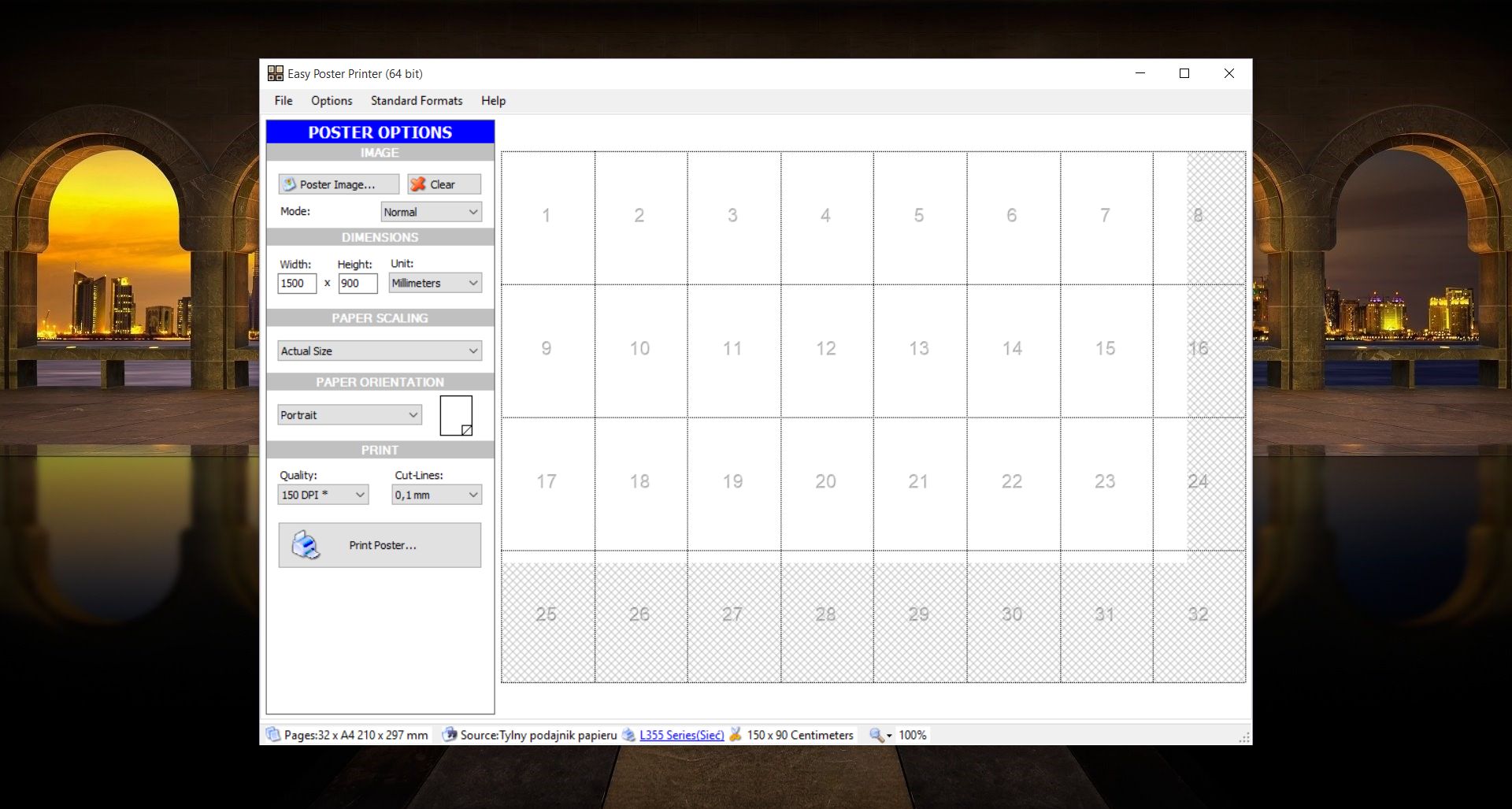Click the scissors cut-size icon in status bar
This screenshot has height=809, width=1512.
click(736, 734)
